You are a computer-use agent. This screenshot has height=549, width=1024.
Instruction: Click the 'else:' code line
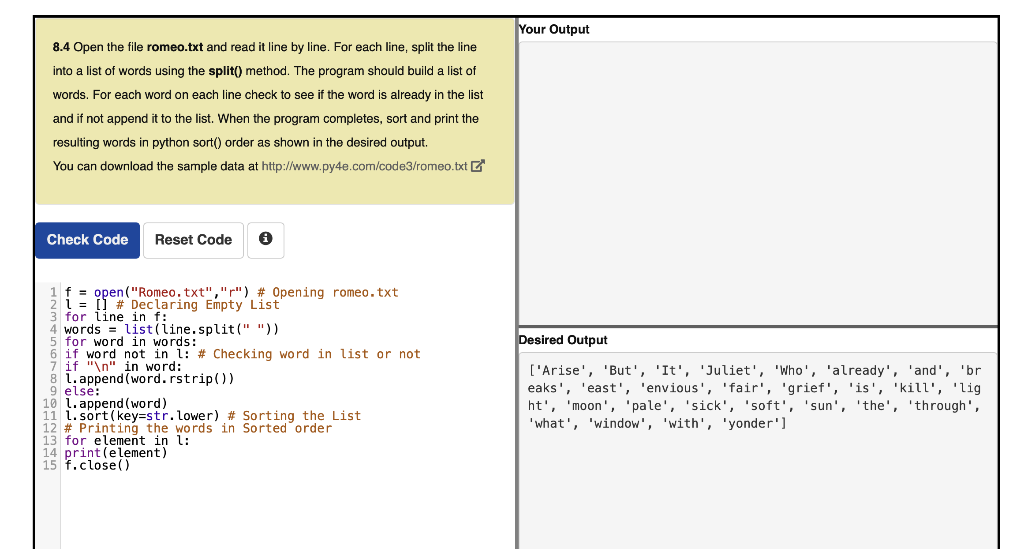pos(82,392)
